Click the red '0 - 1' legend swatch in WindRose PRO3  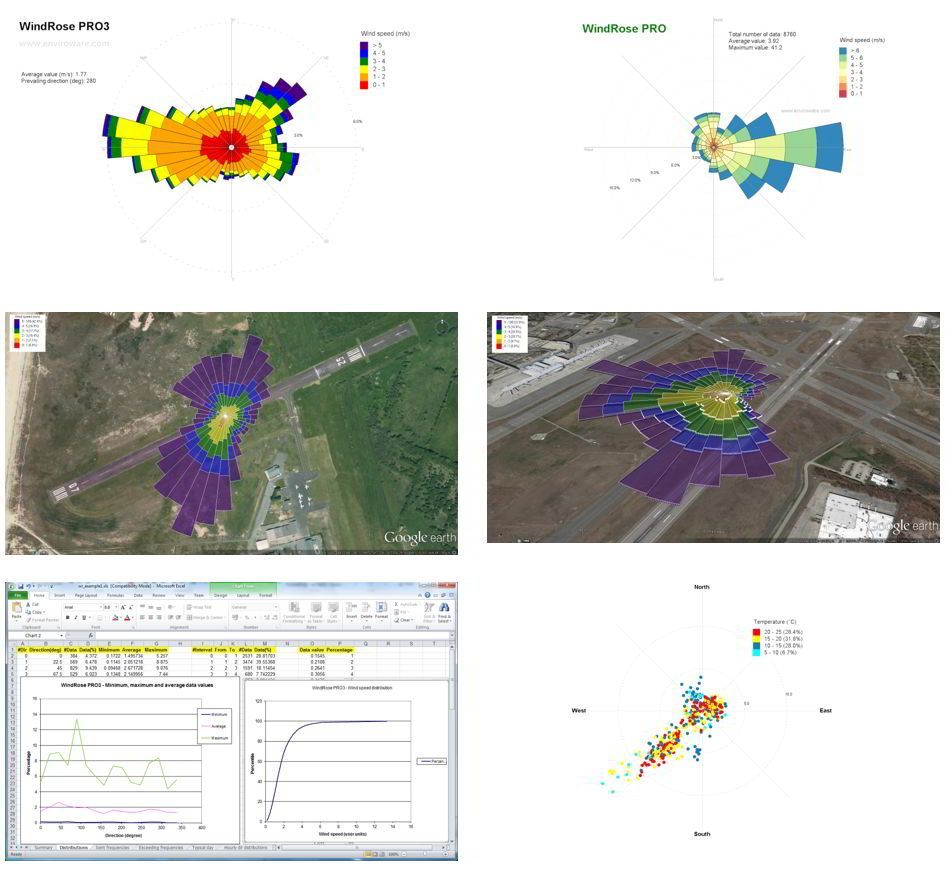pyautogui.click(x=364, y=85)
